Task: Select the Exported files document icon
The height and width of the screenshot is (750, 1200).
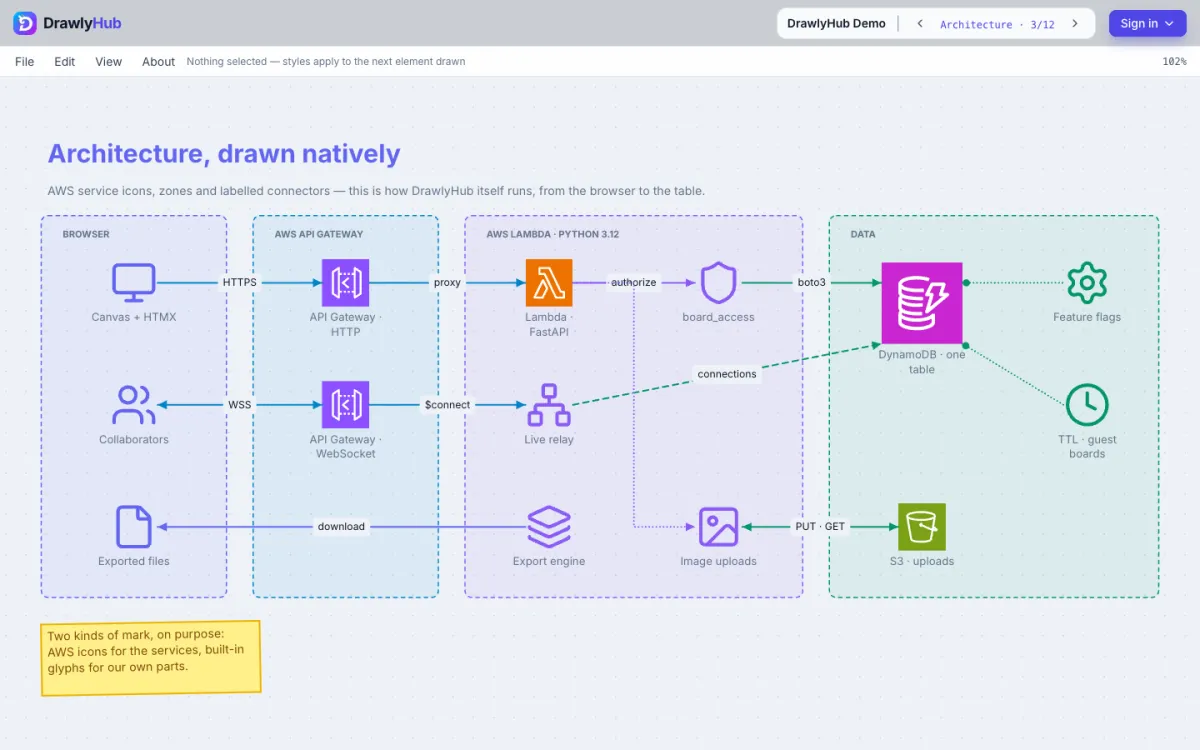Action: (x=134, y=527)
